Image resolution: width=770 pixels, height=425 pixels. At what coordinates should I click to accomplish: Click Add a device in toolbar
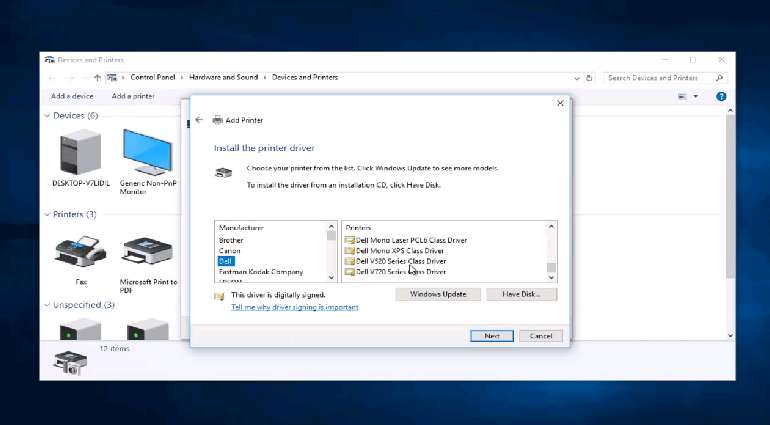point(72,96)
